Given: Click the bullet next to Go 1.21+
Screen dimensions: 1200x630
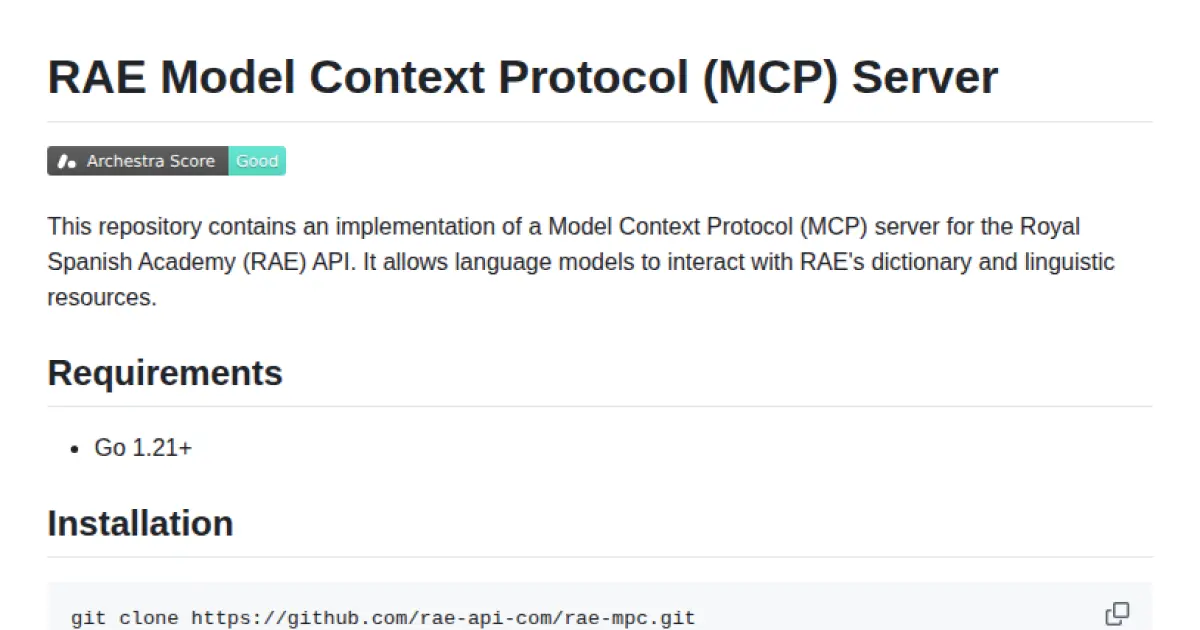Looking at the screenshot, I should click(77, 448).
